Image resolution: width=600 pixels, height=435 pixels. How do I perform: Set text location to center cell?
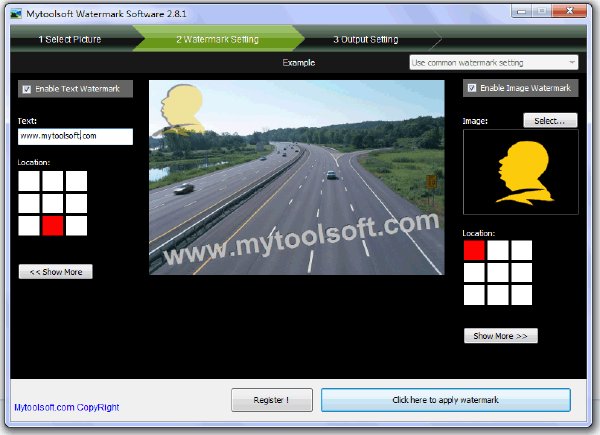coord(52,203)
